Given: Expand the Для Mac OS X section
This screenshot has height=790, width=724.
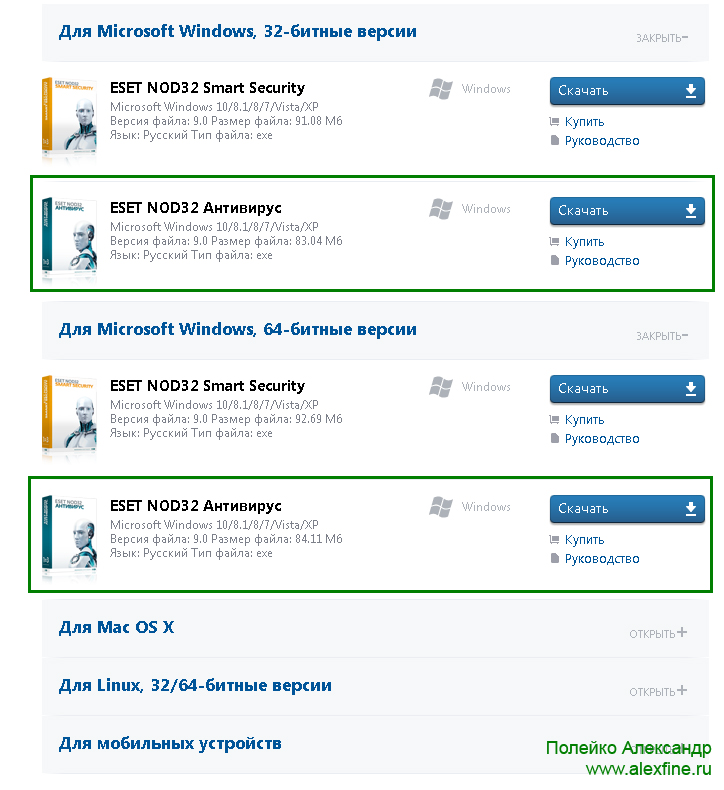Looking at the screenshot, I should [x=657, y=633].
